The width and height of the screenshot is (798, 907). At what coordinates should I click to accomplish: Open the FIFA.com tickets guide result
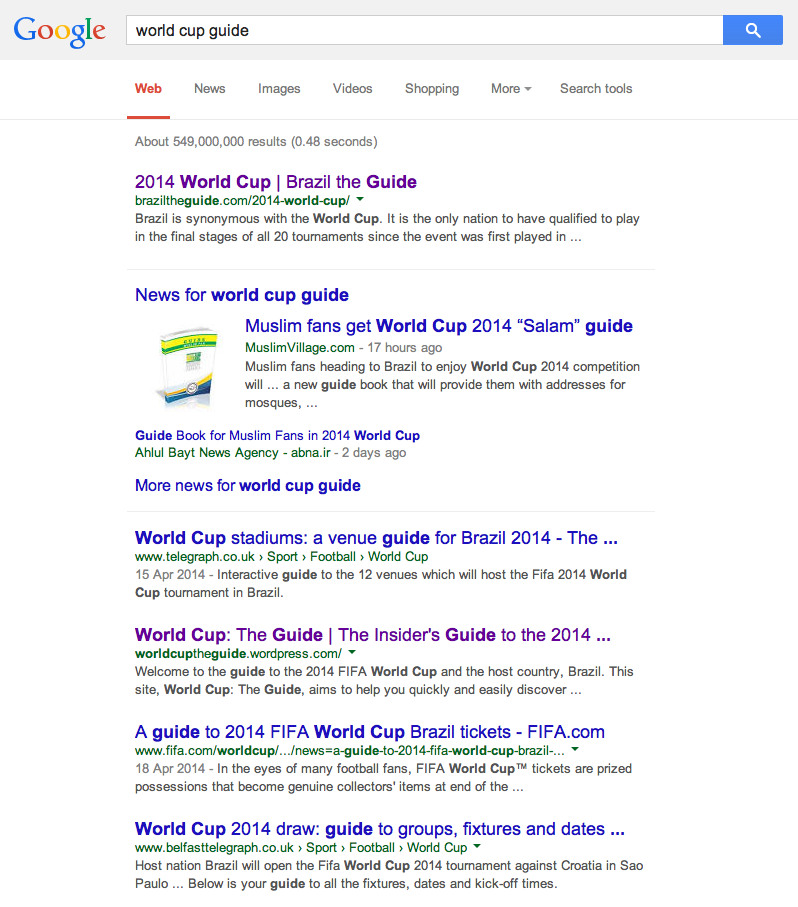click(370, 732)
